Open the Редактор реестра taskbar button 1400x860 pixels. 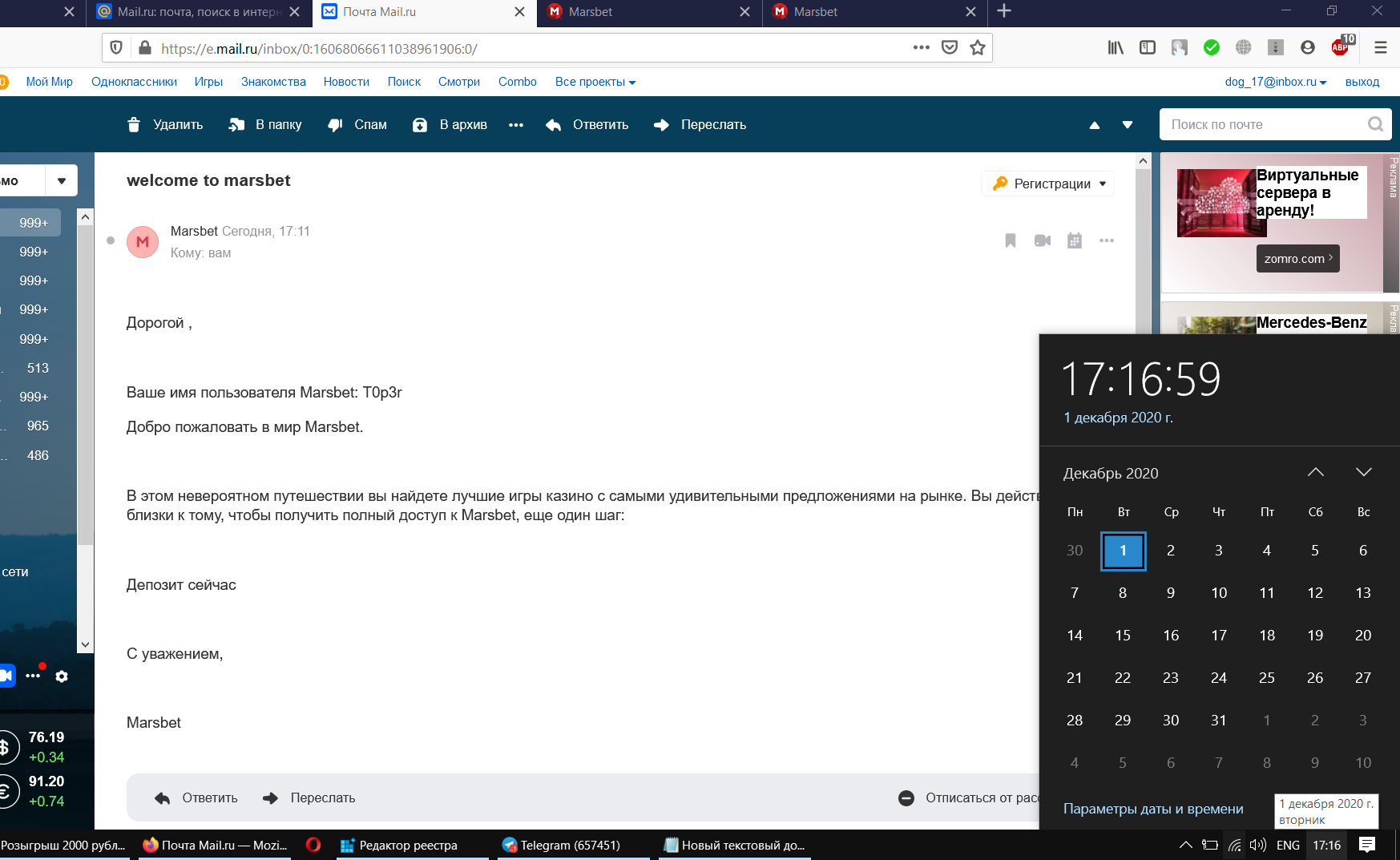[x=411, y=845]
